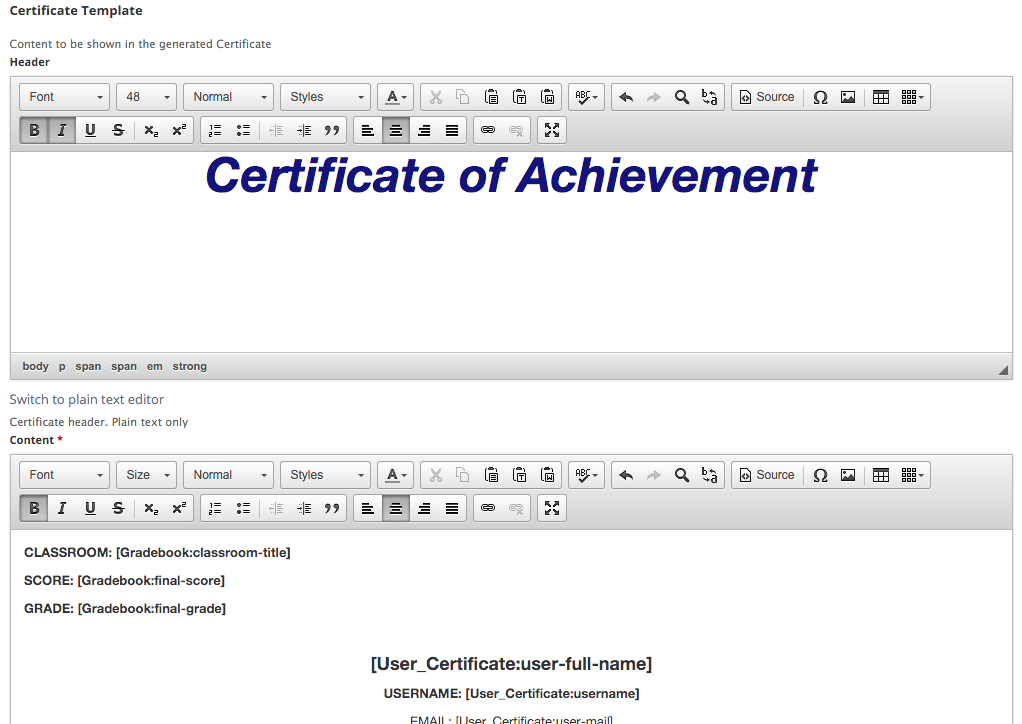Switch to plain text editor

[87, 399]
